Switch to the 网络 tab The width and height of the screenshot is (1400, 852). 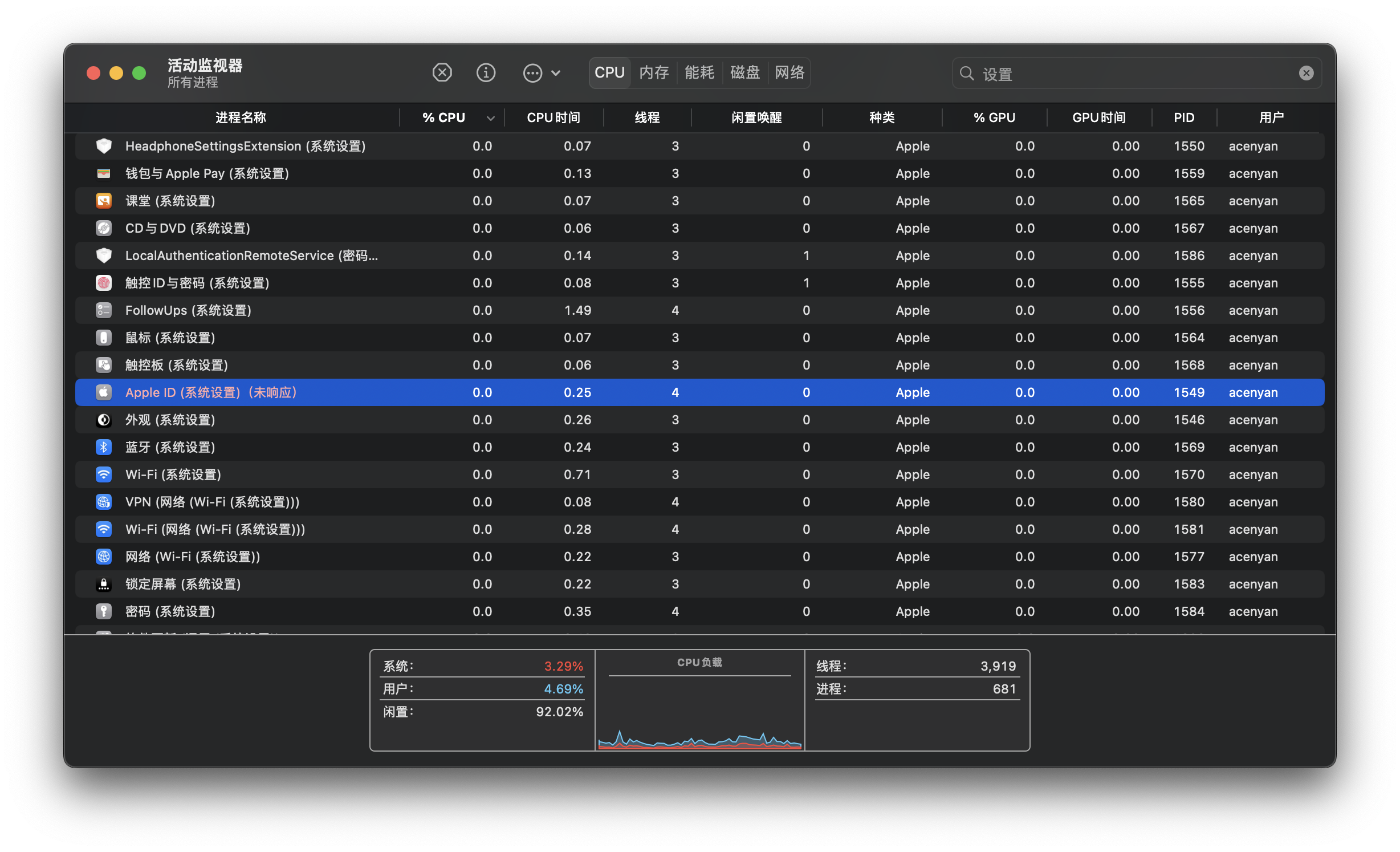pos(789,73)
